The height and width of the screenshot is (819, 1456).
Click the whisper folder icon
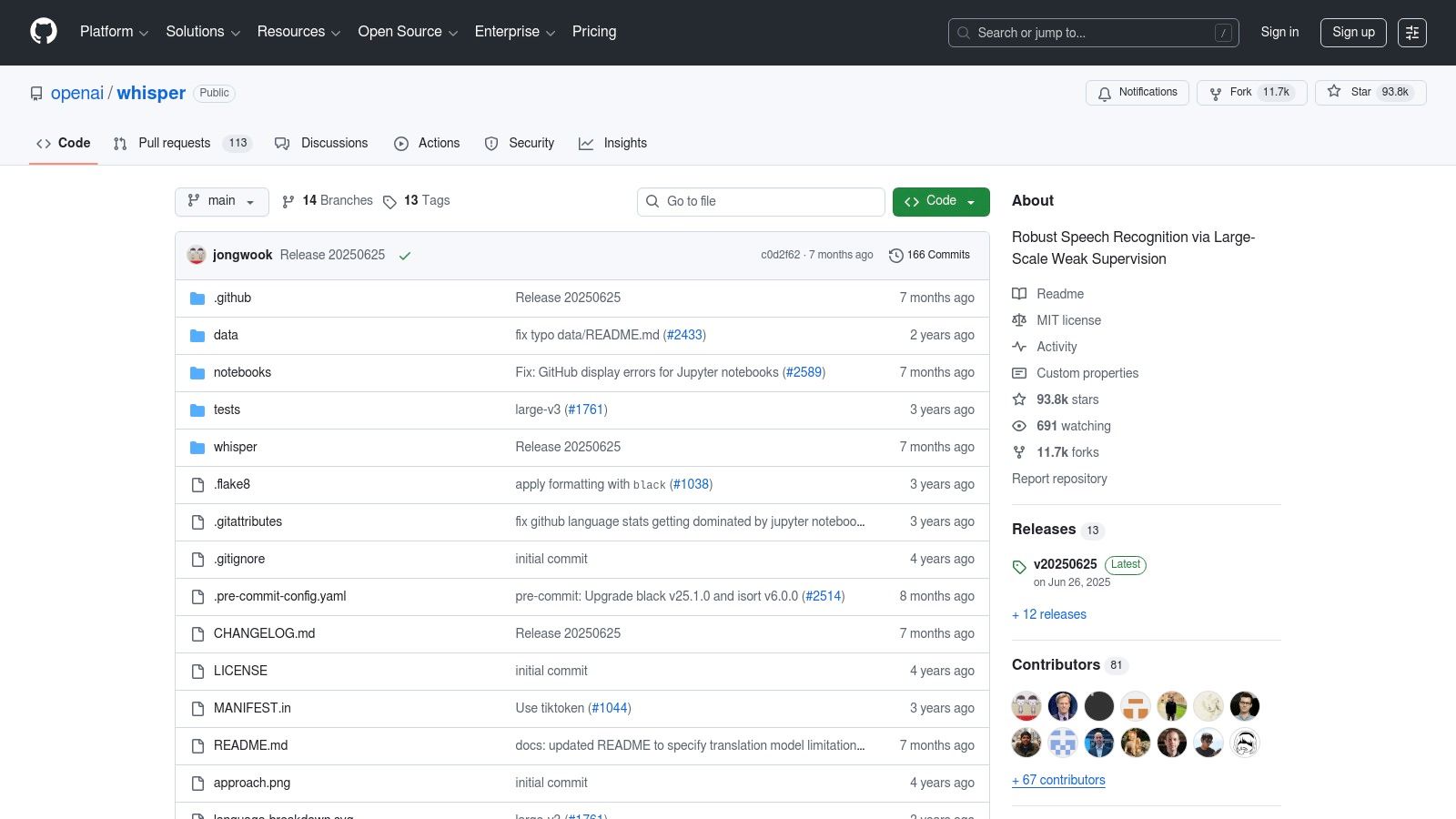click(x=197, y=447)
